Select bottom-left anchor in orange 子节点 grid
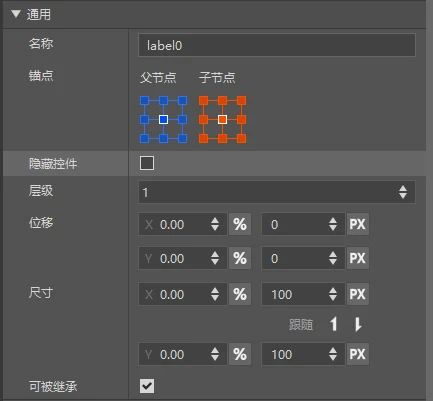Viewport: 433px width, 401px height. 203,138
